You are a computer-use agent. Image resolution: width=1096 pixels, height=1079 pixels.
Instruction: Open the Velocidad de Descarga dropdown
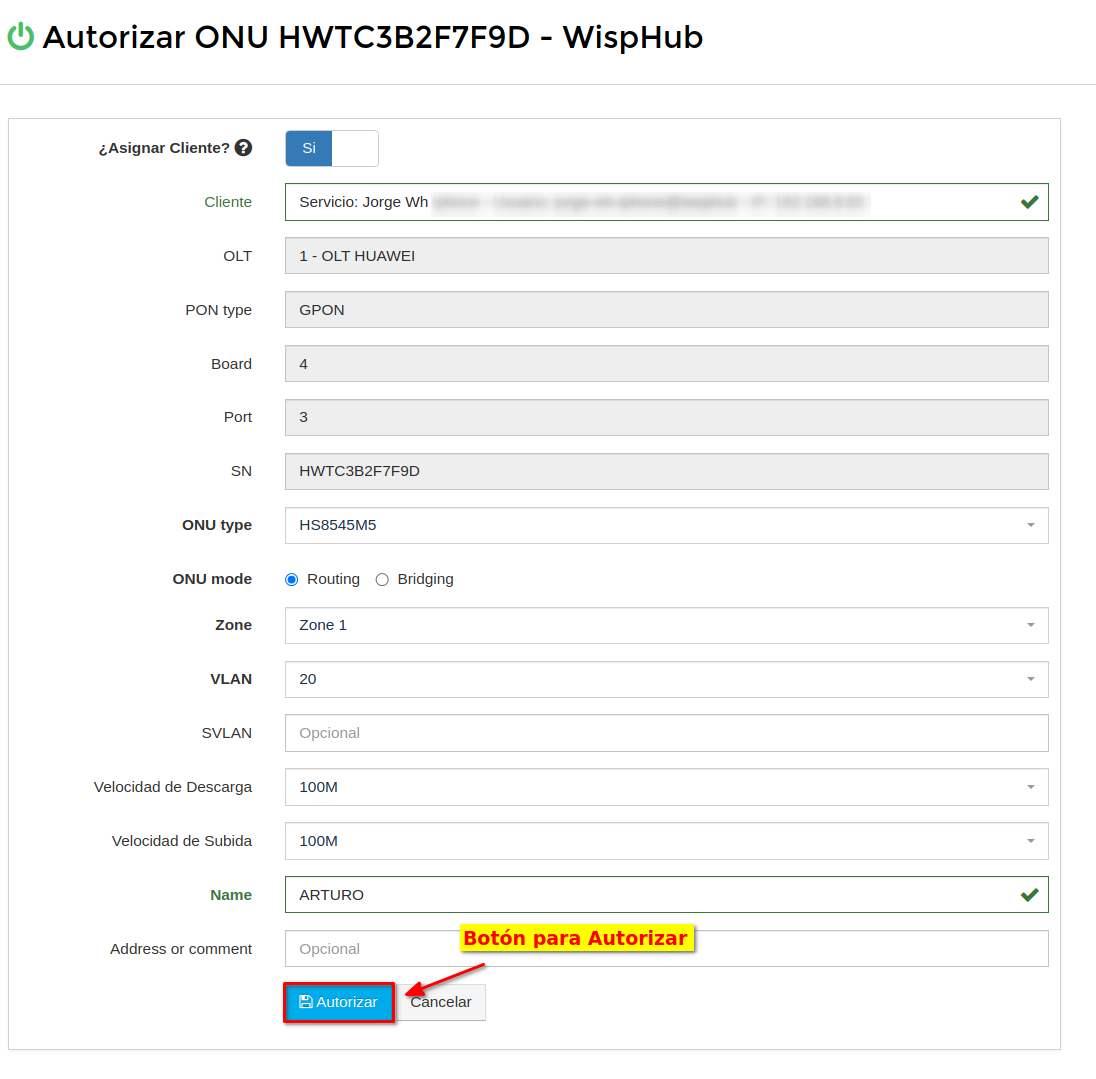tap(666, 787)
